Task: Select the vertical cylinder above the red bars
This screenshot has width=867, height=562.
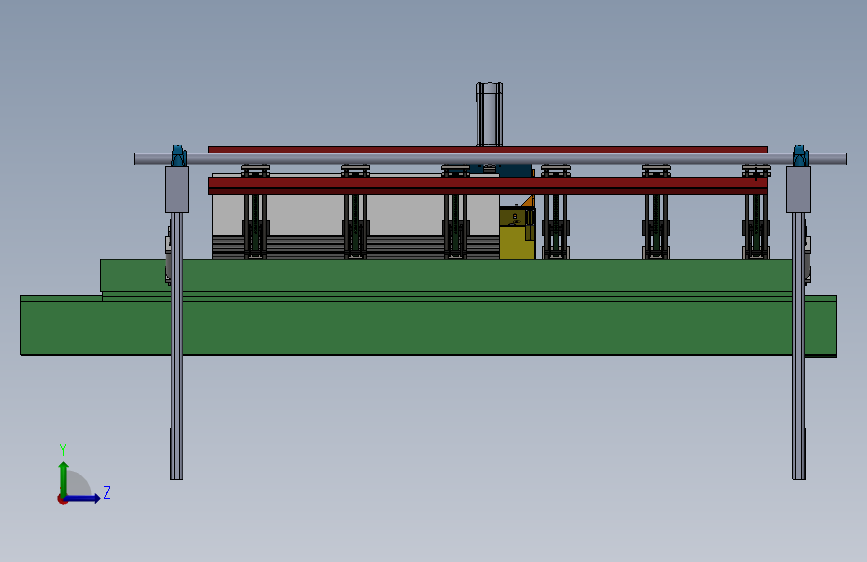Action: pyautogui.click(x=489, y=115)
